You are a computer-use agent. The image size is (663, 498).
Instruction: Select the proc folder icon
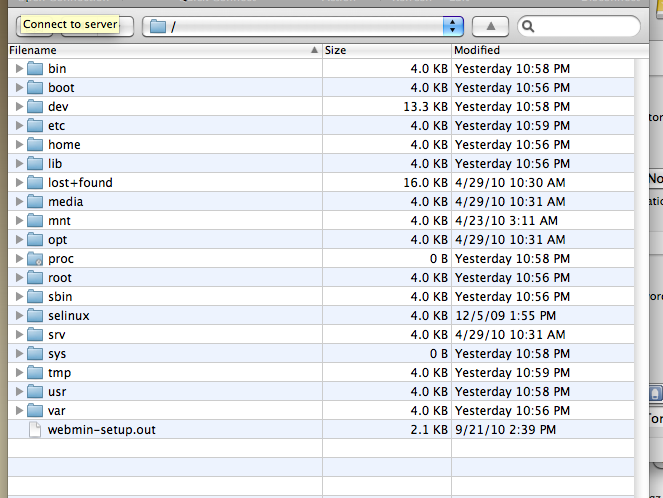click(x=36, y=259)
